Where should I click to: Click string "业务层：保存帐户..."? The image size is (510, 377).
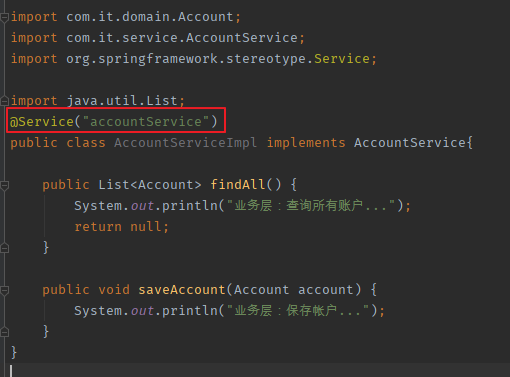297,311
